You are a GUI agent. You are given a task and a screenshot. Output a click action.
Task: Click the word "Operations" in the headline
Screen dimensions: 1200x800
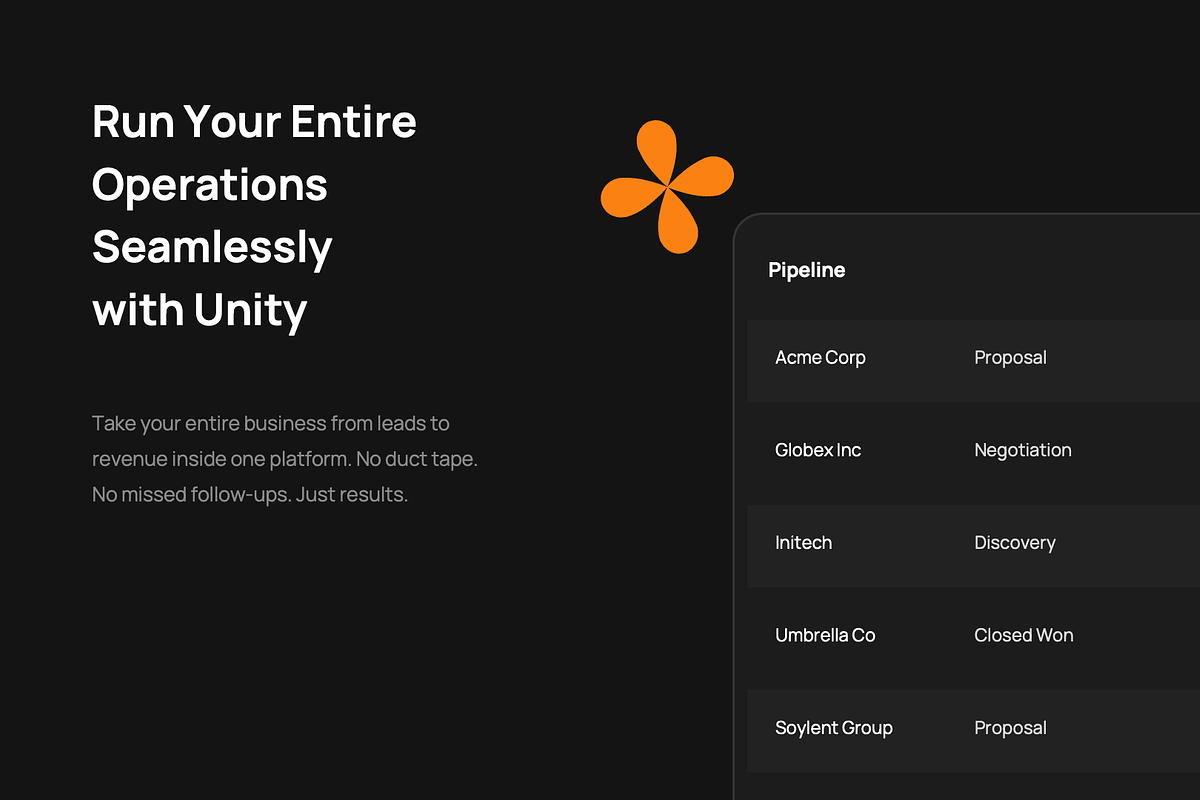210,185
